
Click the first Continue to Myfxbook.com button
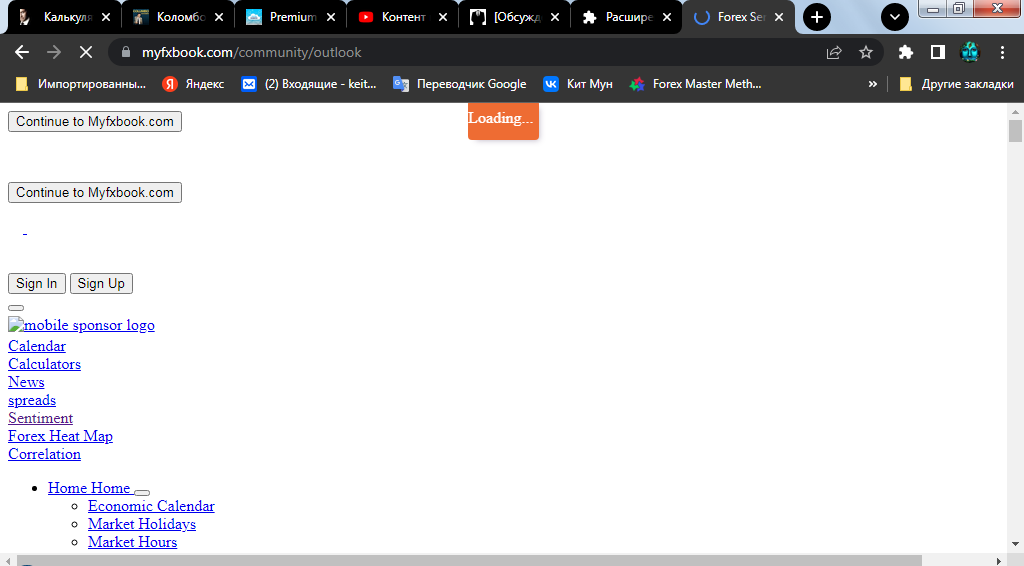(x=95, y=121)
